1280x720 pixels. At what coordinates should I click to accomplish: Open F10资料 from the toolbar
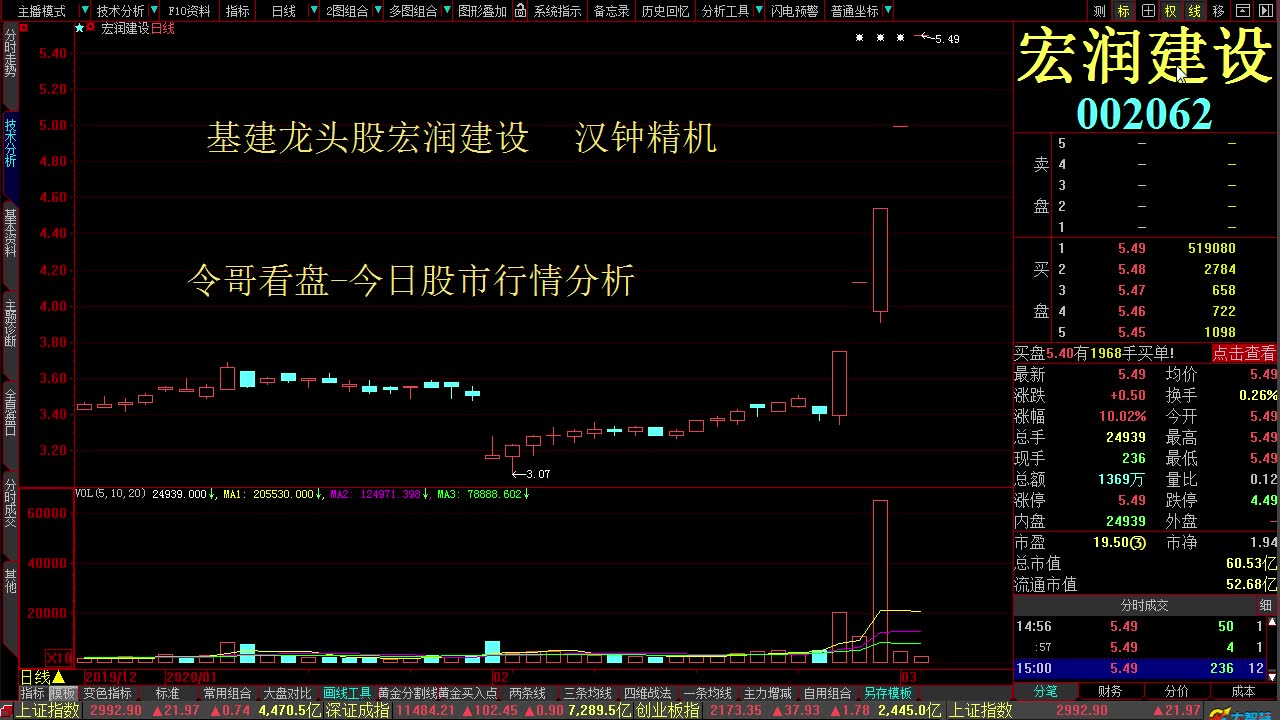click(x=189, y=11)
